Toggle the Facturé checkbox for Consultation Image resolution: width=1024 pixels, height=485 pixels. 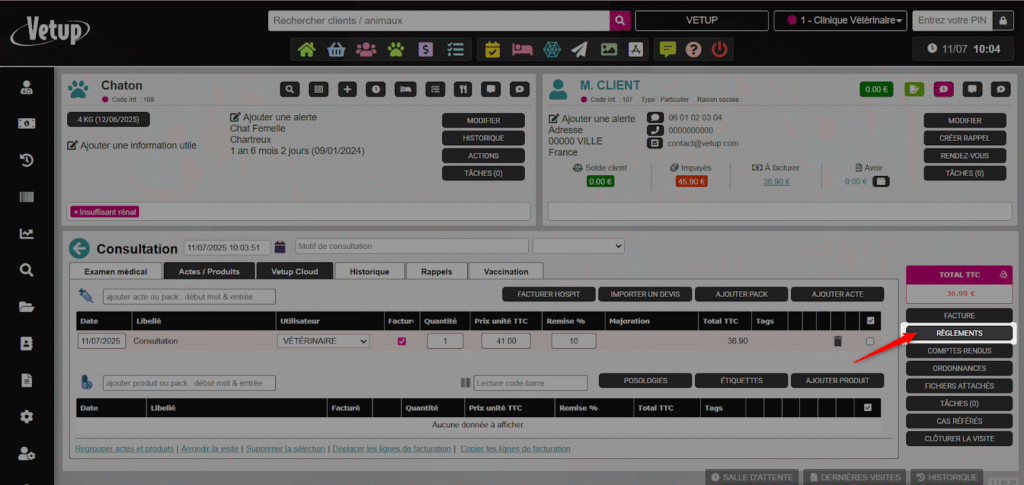[x=402, y=342]
